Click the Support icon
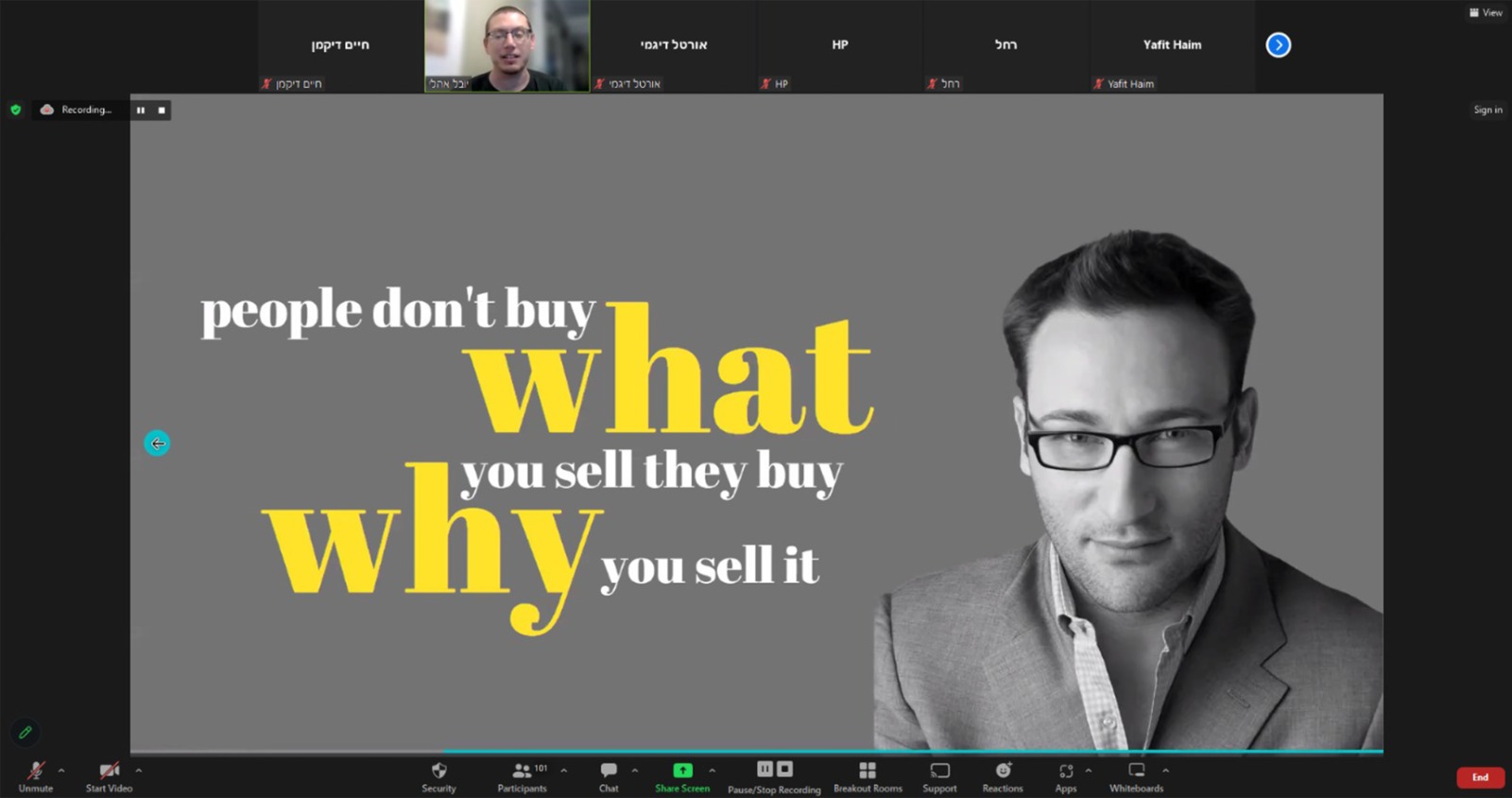The image size is (1512, 798). click(939, 771)
